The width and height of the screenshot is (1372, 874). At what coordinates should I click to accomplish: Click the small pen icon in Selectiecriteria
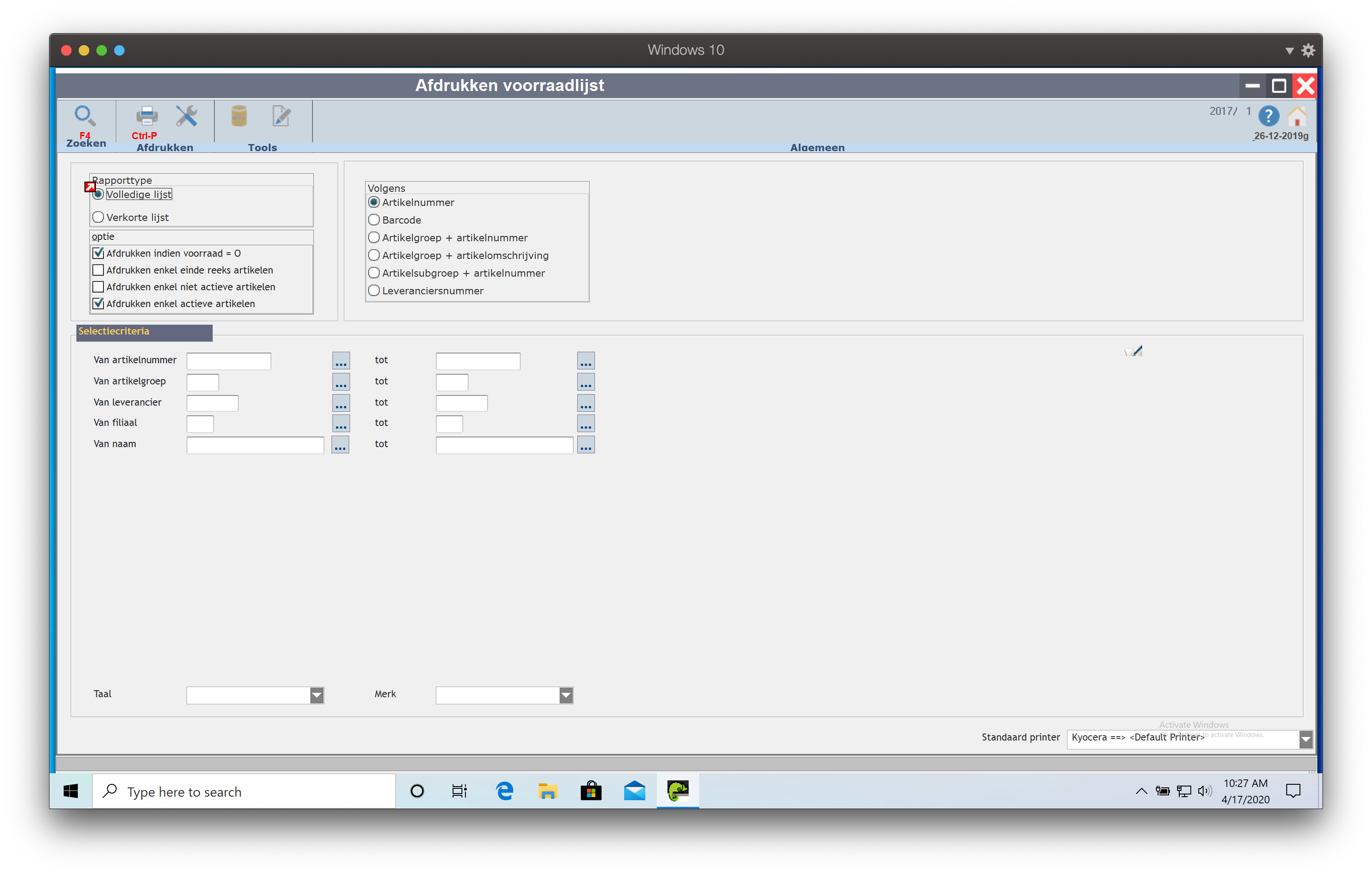point(1134,351)
